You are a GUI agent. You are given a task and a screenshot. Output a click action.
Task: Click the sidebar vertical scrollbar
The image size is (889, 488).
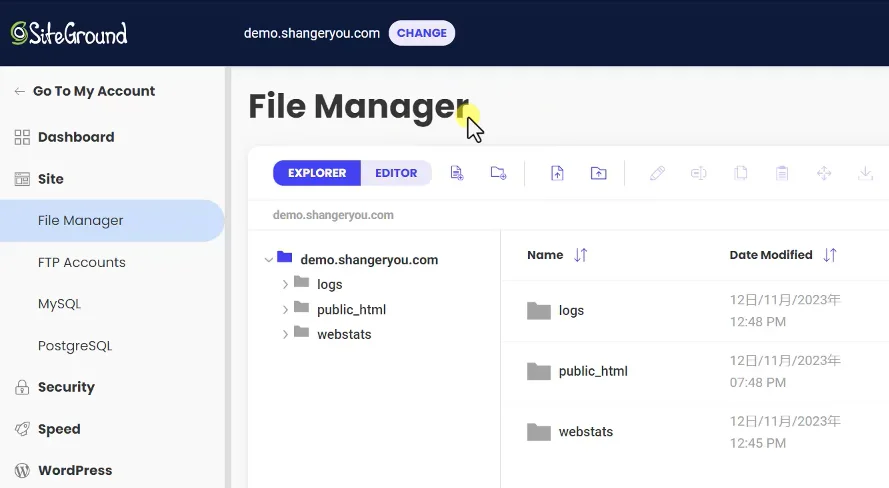(x=228, y=277)
